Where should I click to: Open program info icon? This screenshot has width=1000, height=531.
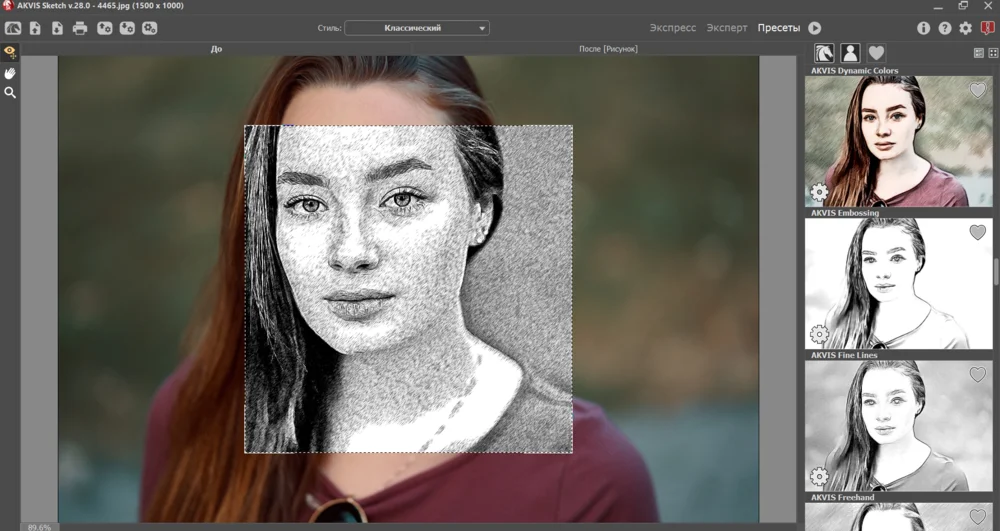click(923, 28)
